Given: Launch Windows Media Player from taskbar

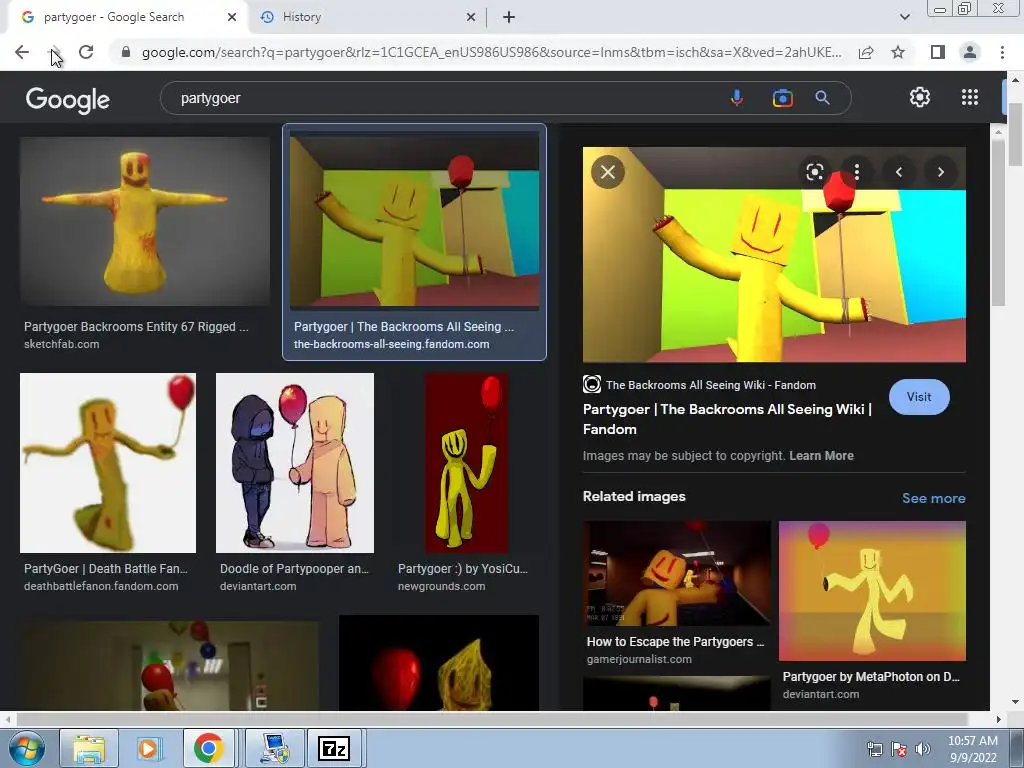Looking at the screenshot, I should click(x=149, y=748).
